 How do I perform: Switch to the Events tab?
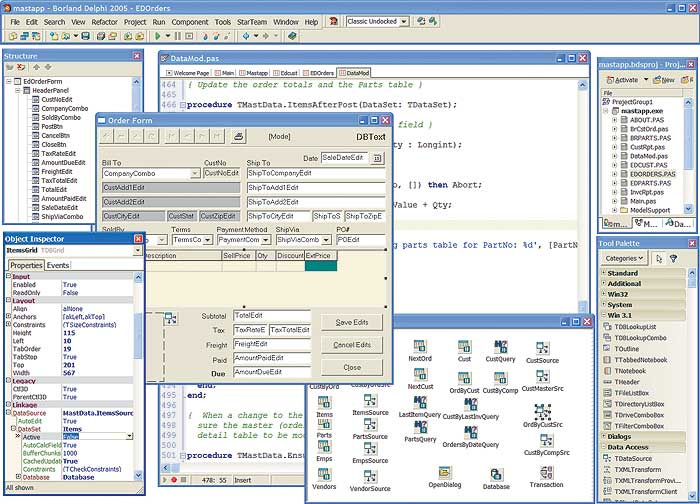pyautogui.click(x=58, y=265)
